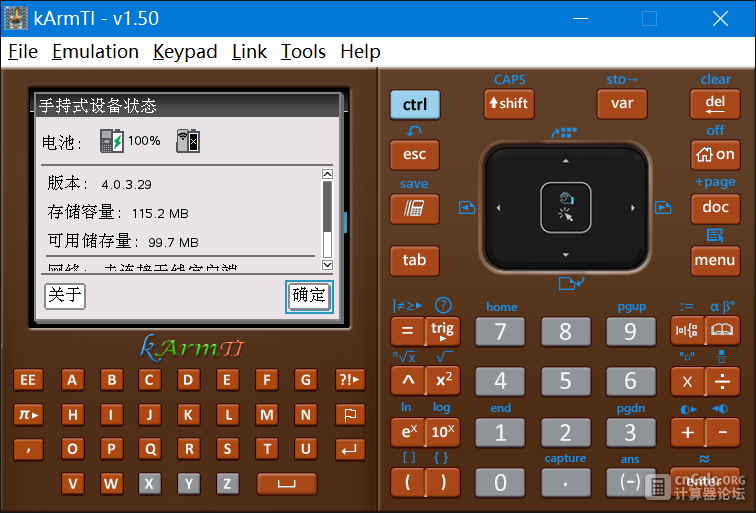The height and width of the screenshot is (513, 756).
Task: Click the letter A key
Action: [72, 380]
